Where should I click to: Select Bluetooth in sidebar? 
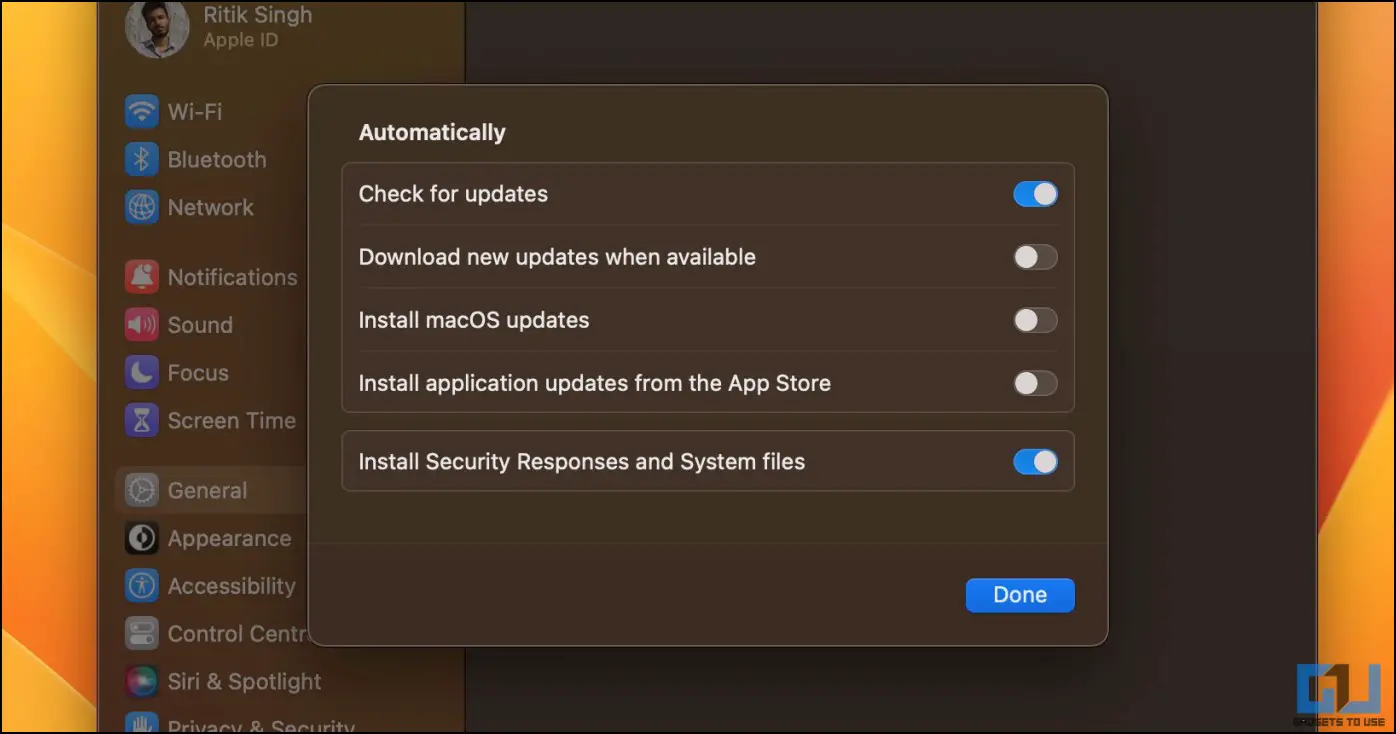(217, 159)
